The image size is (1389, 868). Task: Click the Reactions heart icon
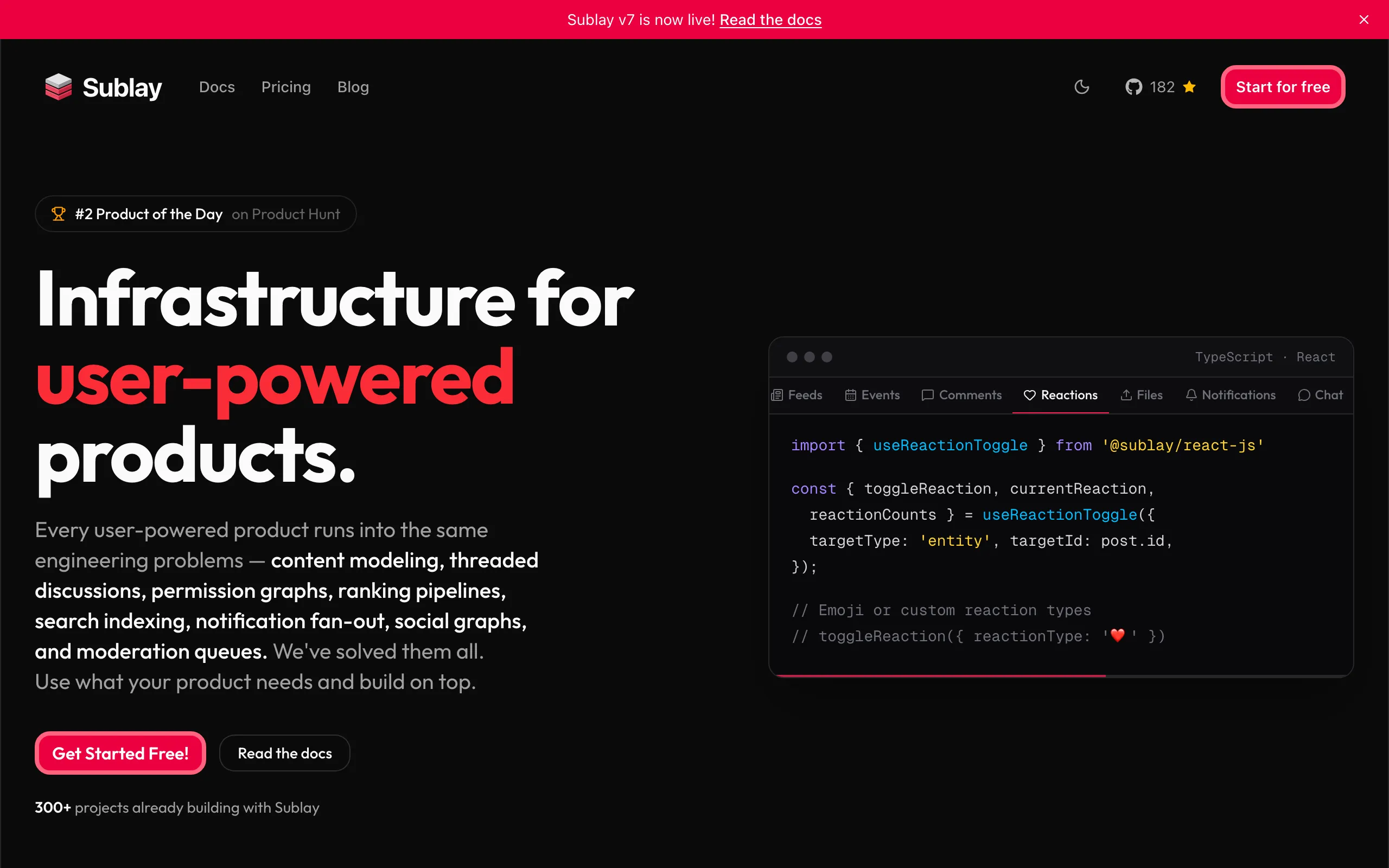point(1030,395)
